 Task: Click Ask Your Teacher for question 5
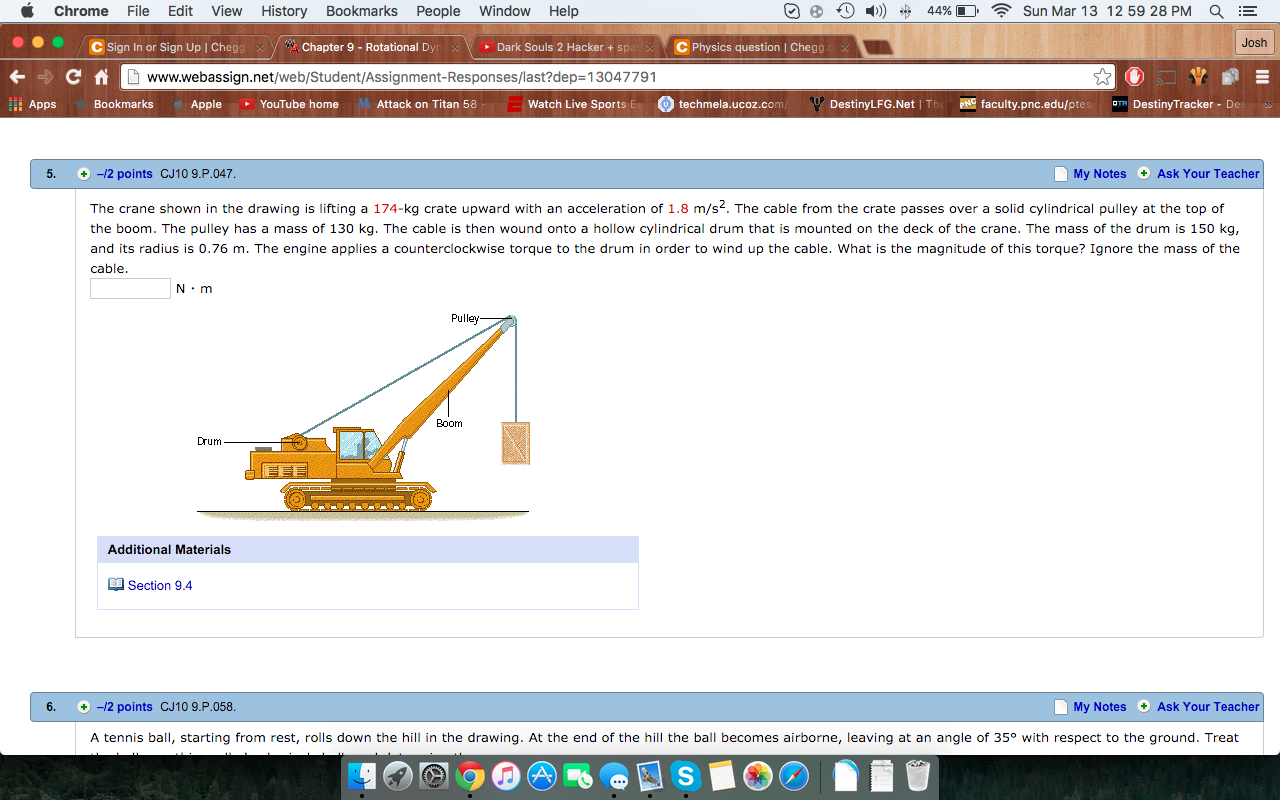click(x=1207, y=173)
